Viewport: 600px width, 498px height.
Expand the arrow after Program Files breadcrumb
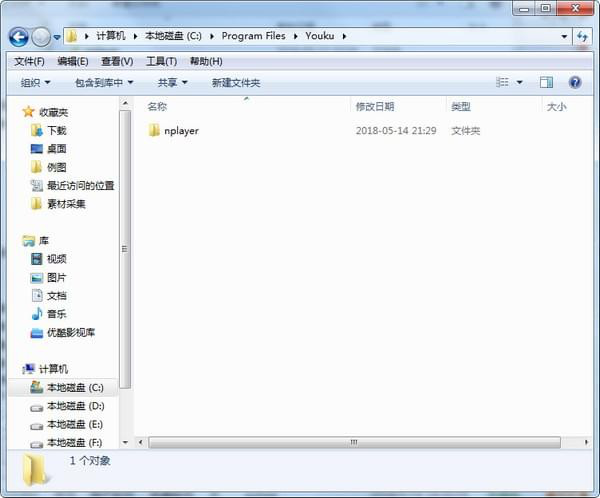click(295, 36)
